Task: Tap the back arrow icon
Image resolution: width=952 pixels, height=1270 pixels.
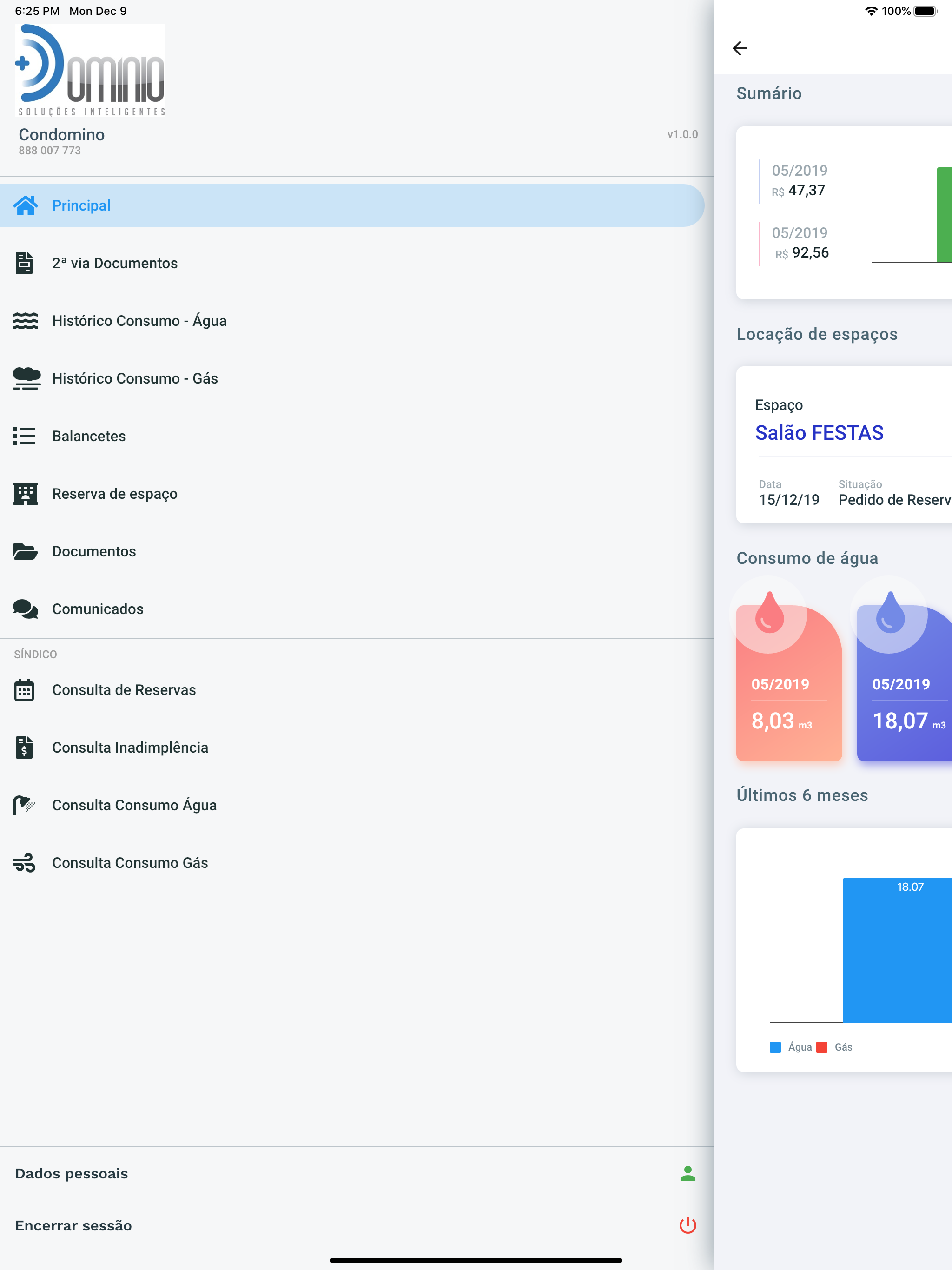Action: 740,48
